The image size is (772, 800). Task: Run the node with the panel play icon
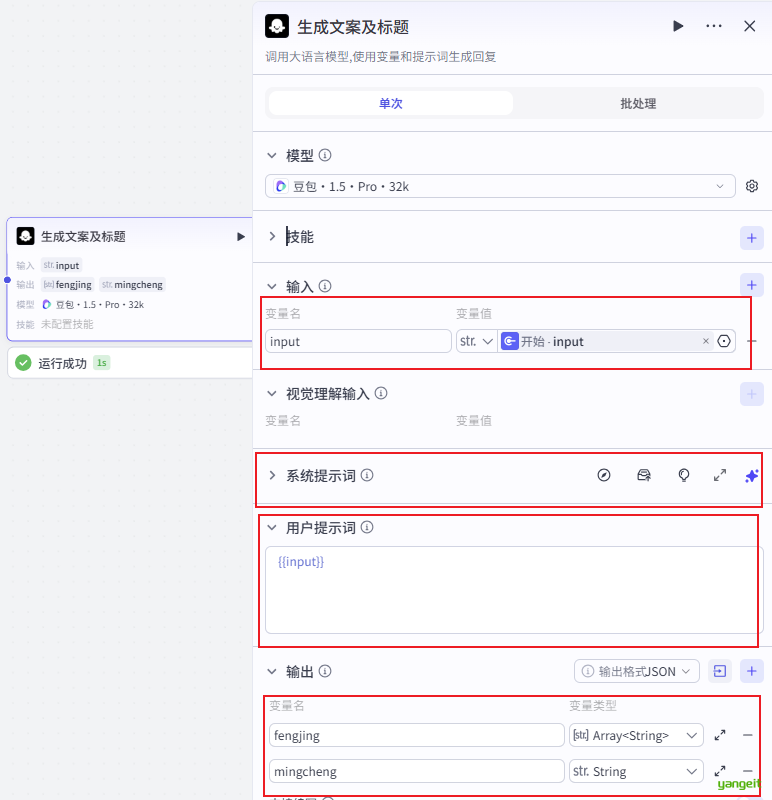(678, 26)
